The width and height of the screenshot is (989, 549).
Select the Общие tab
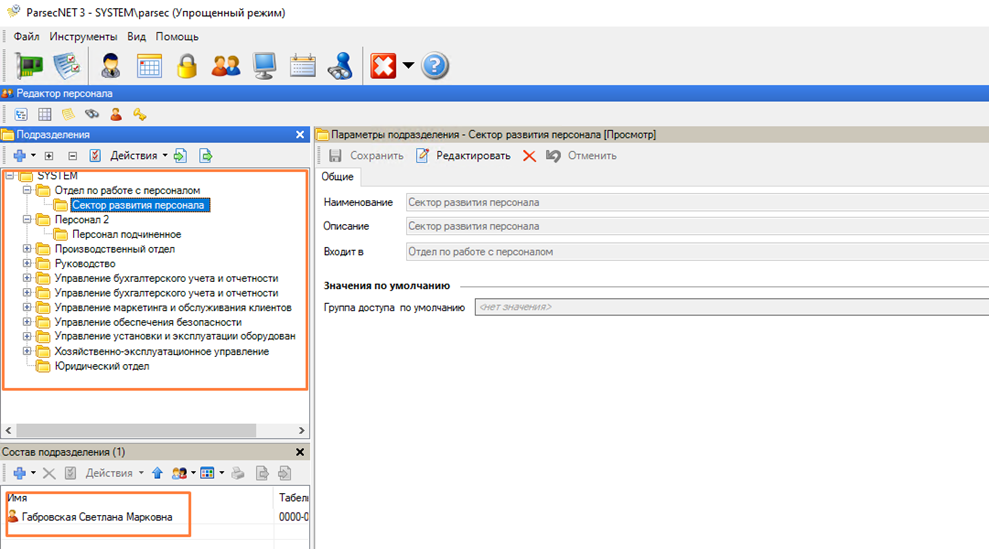pos(337,177)
